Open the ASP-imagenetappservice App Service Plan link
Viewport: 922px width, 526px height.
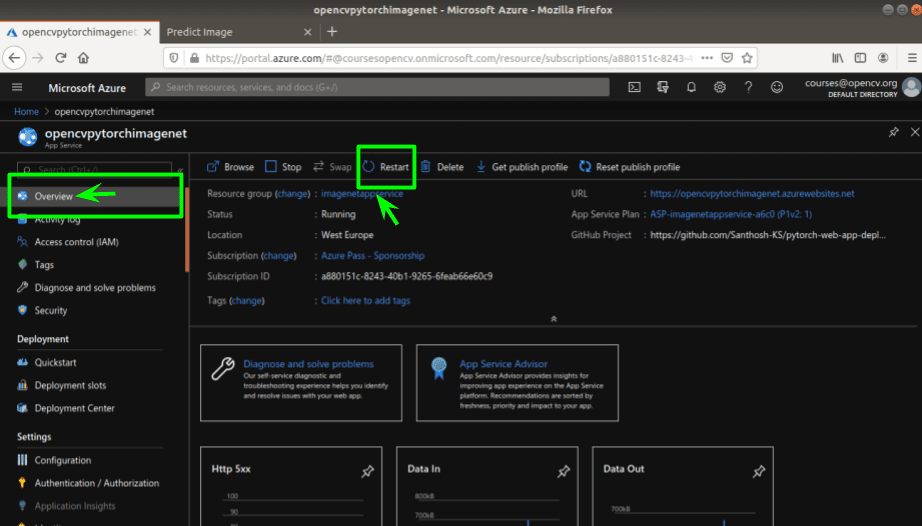pos(731,214)
